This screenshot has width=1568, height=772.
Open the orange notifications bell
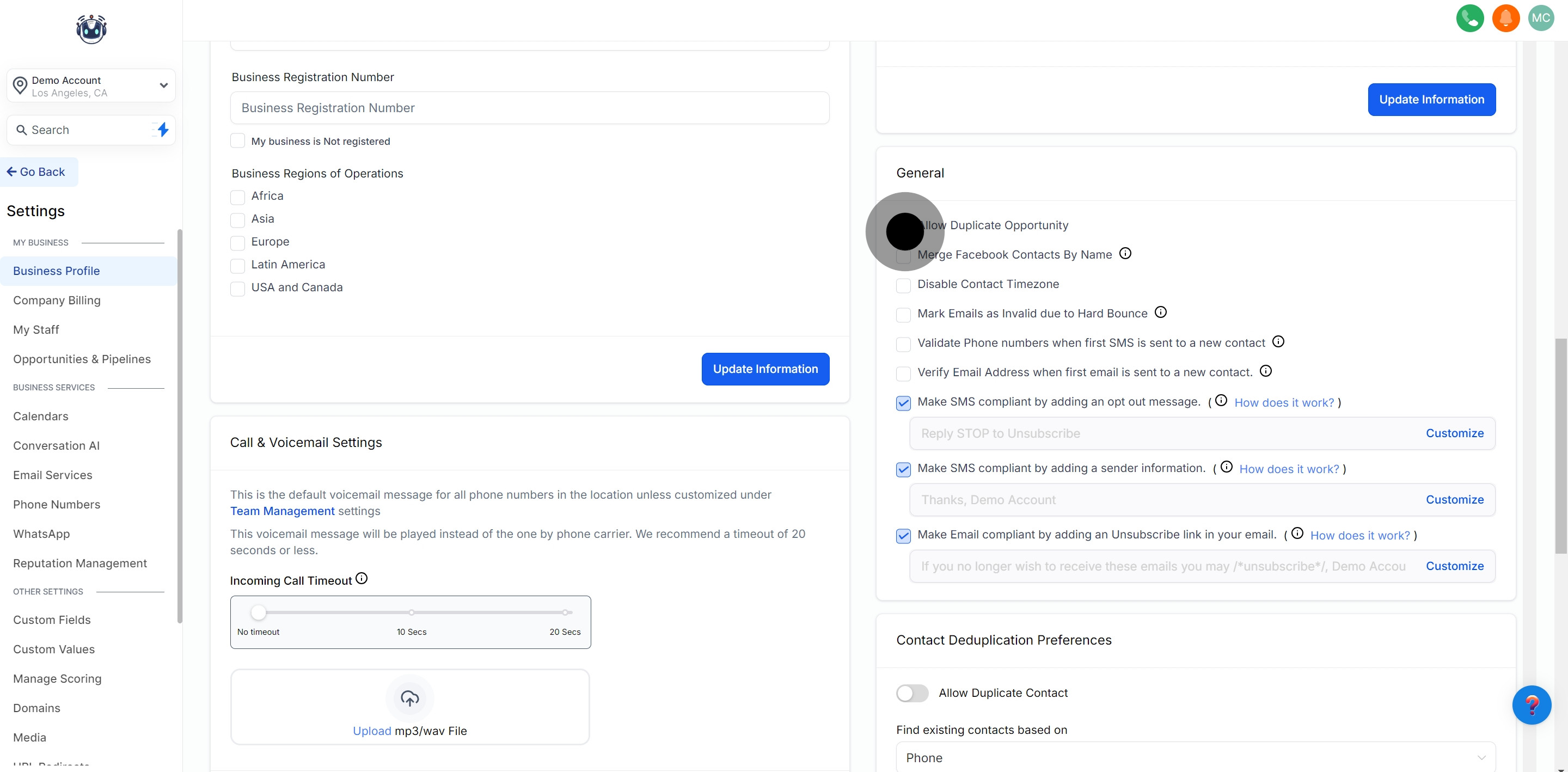1505,17
